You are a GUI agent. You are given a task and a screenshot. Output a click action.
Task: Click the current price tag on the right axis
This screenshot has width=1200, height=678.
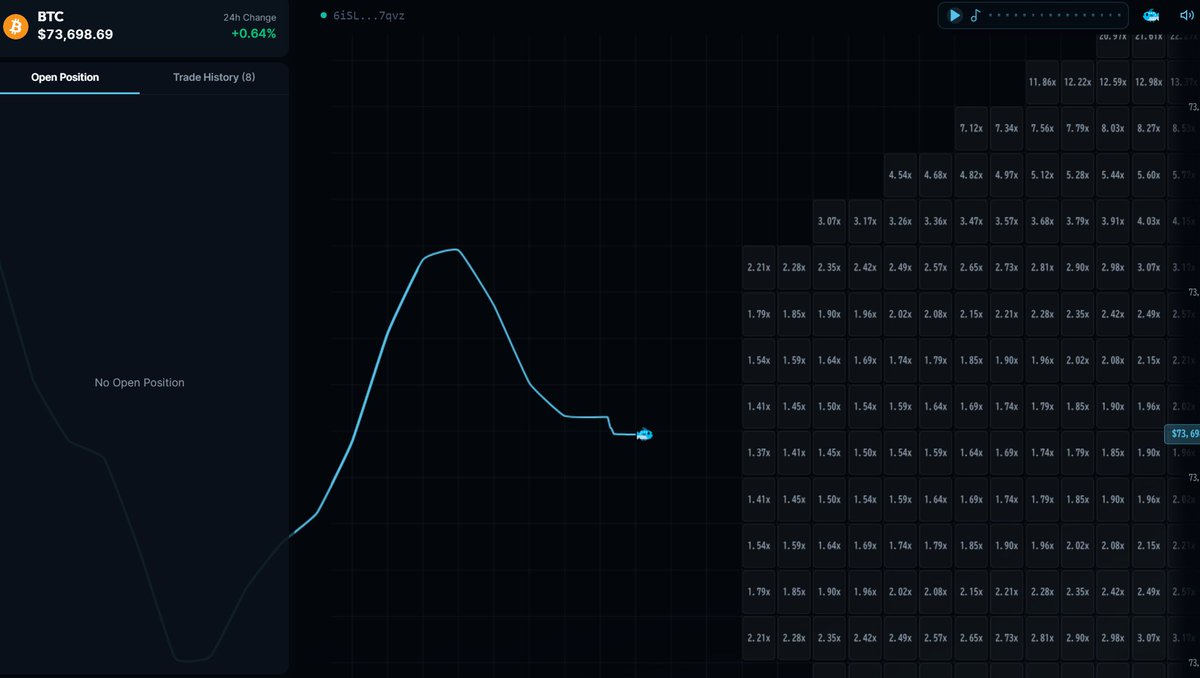coord(1182,434)
